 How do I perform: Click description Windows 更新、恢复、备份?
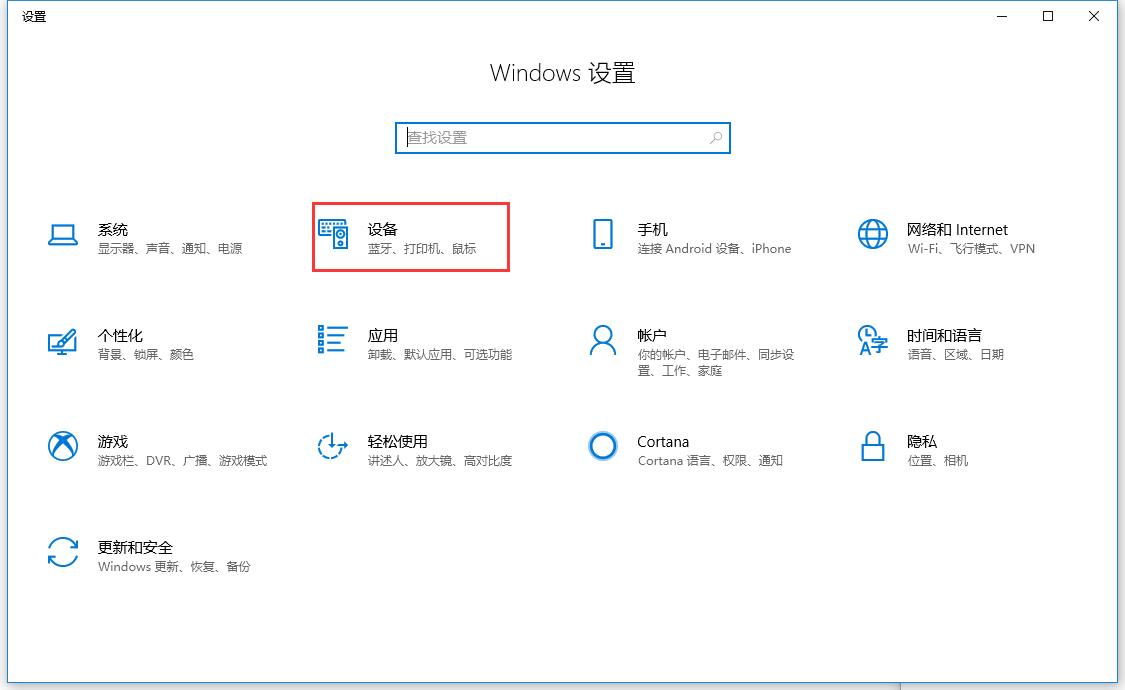pos(174,567)
